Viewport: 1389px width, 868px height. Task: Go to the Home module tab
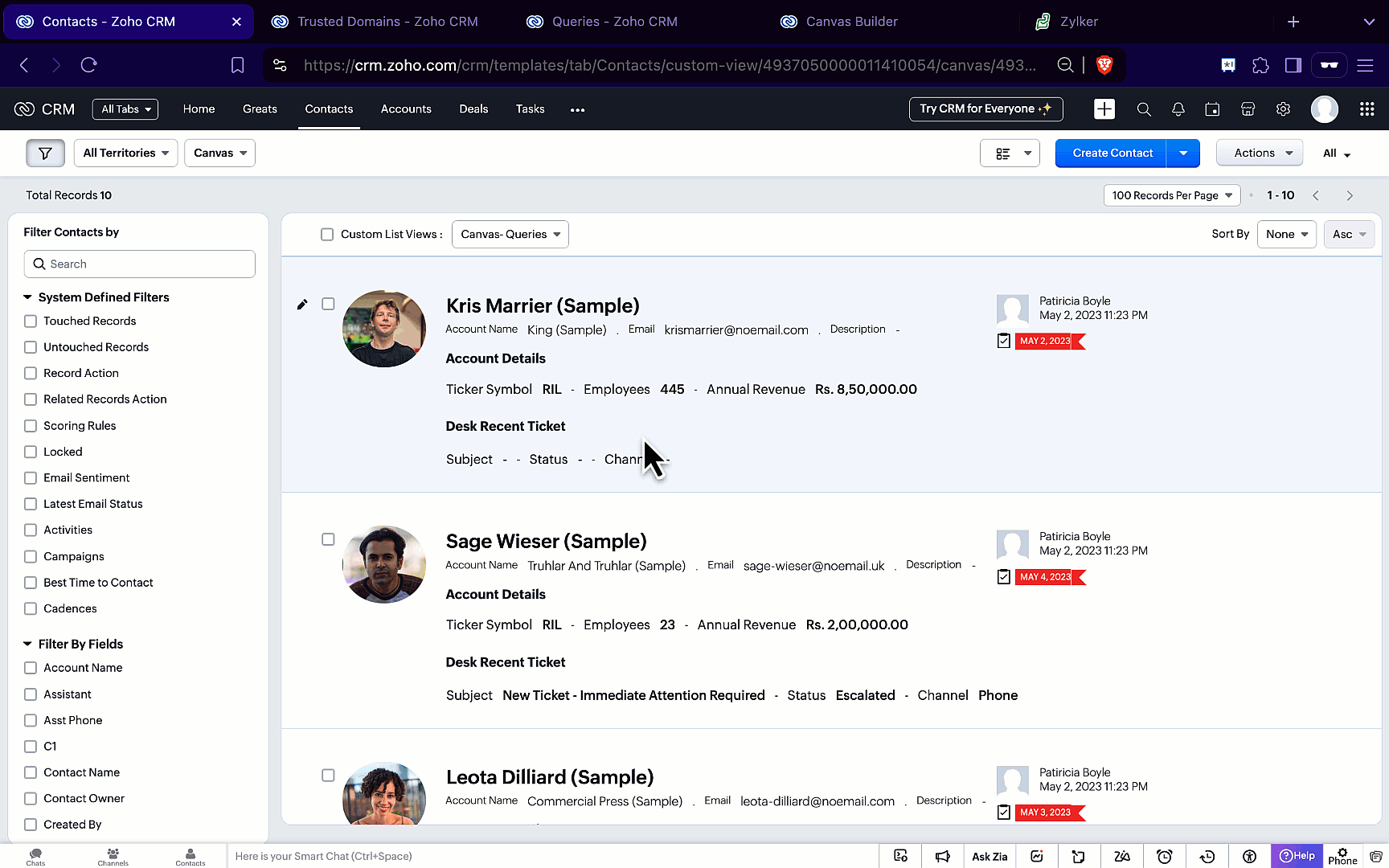coord(199,109)
